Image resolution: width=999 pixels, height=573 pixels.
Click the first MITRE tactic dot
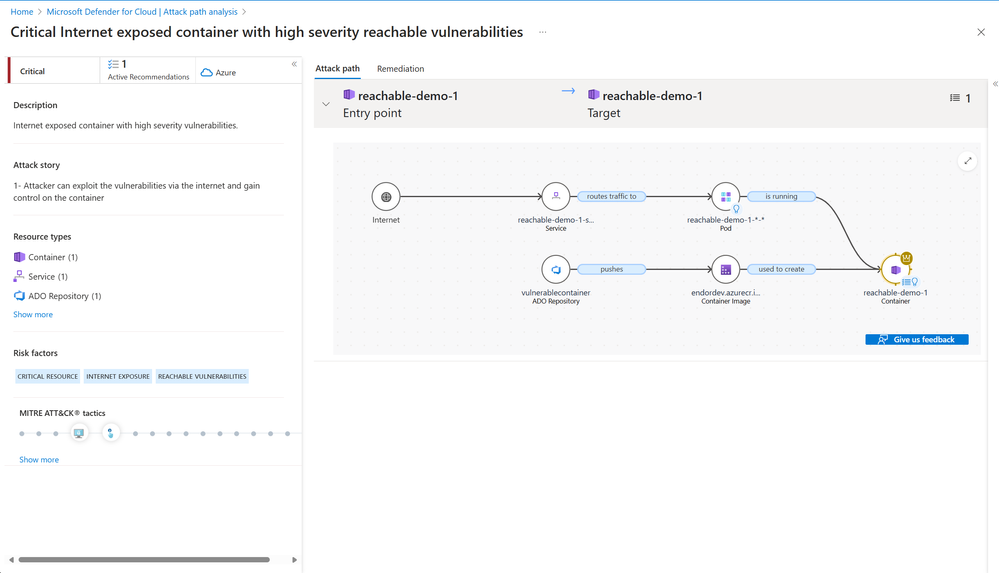tap(22, 433)
